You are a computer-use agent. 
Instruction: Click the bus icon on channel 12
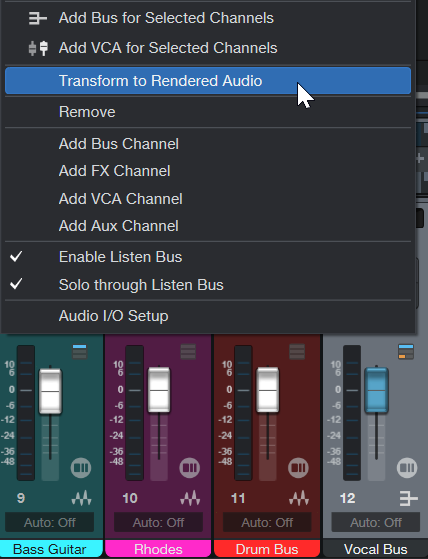[x=408, y=498]
